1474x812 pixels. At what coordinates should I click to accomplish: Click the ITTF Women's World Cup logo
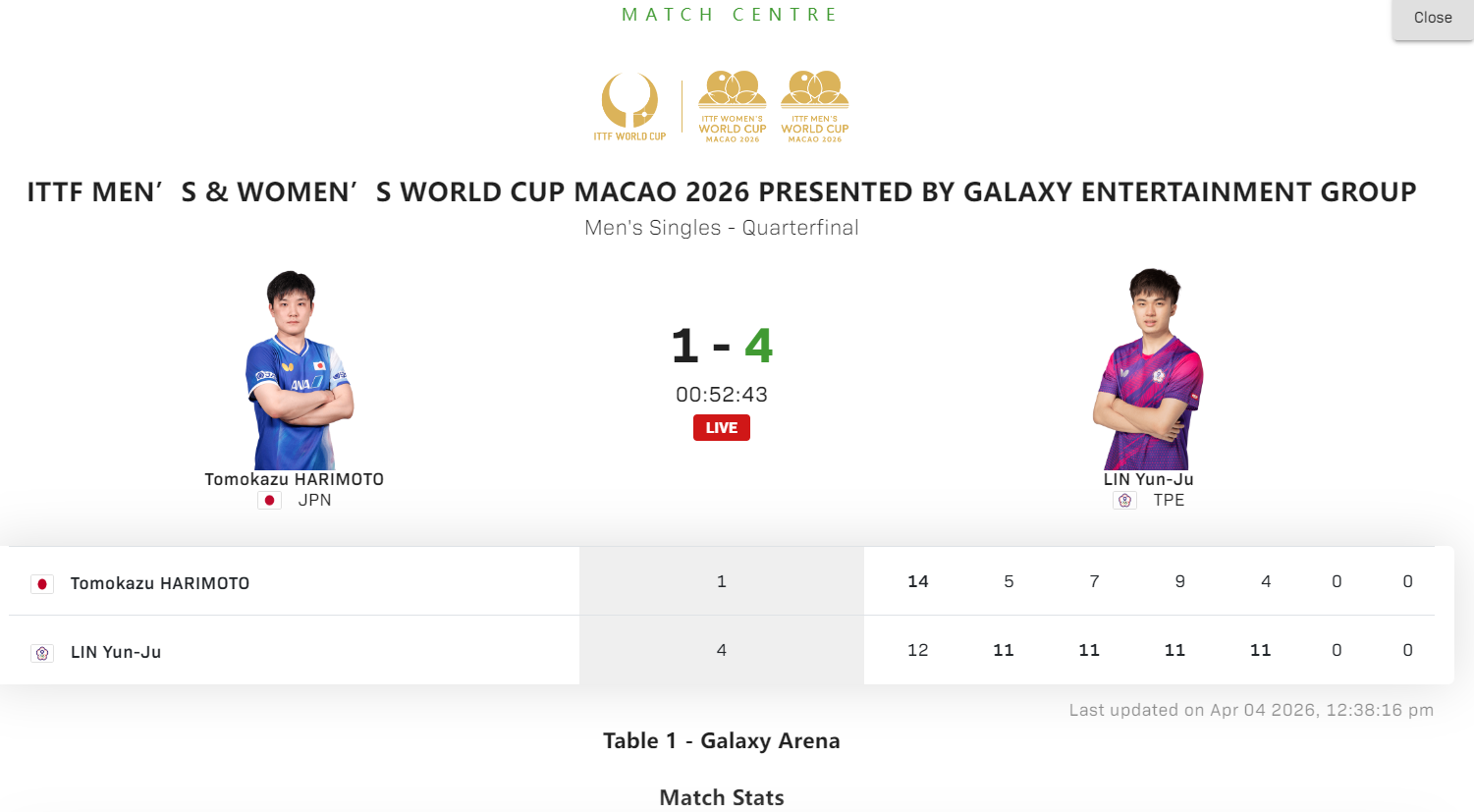(x=733, y=106)
